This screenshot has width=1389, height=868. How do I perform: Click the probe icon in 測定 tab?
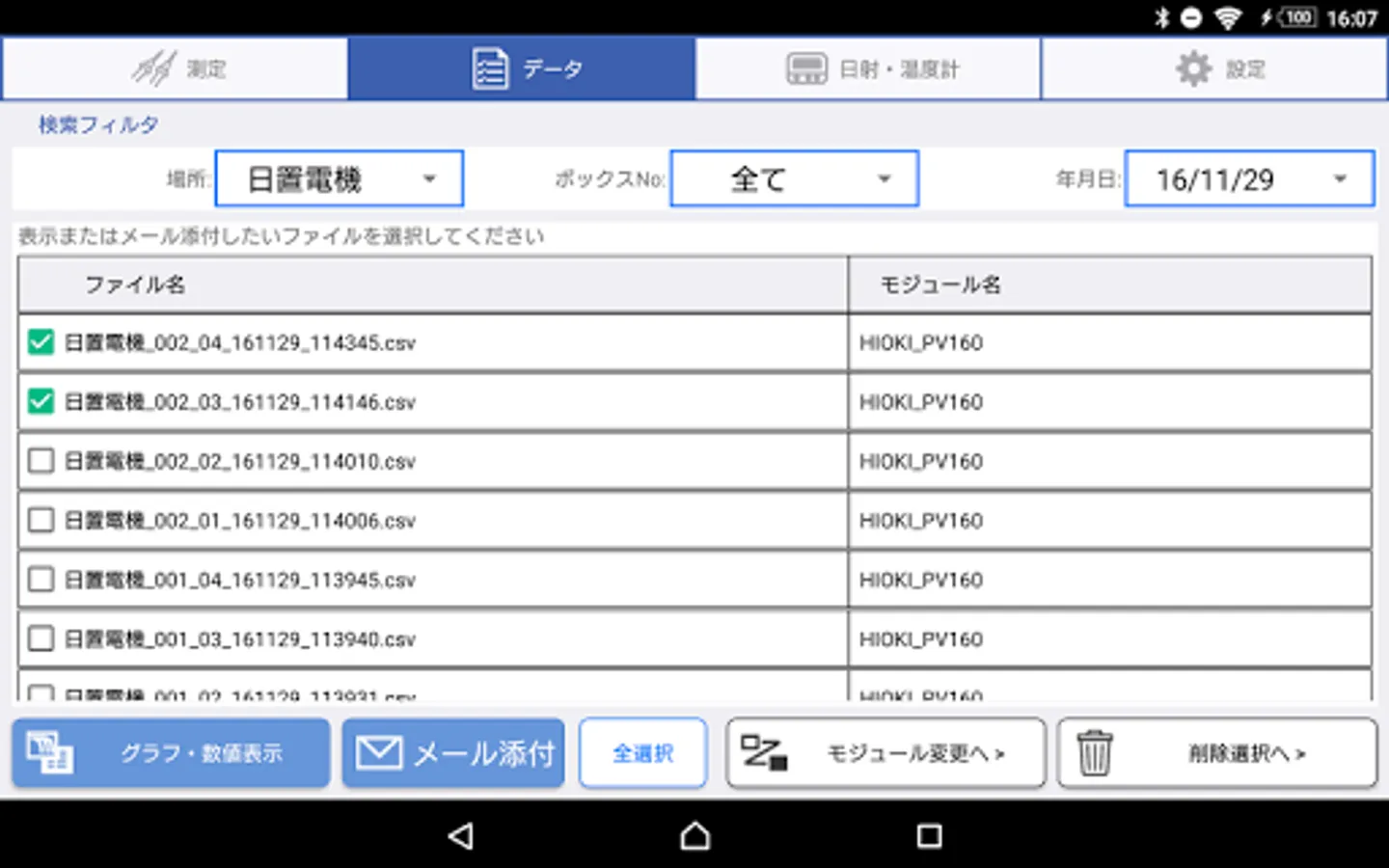[x=153, y=68]
